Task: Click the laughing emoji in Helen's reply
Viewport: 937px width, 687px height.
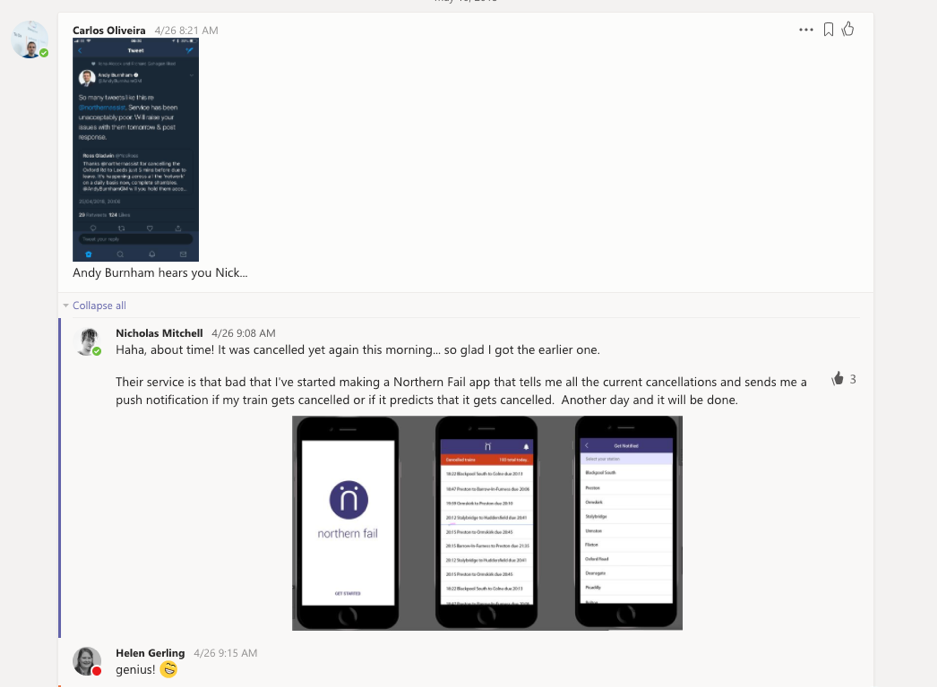Action: coord(169,670)
